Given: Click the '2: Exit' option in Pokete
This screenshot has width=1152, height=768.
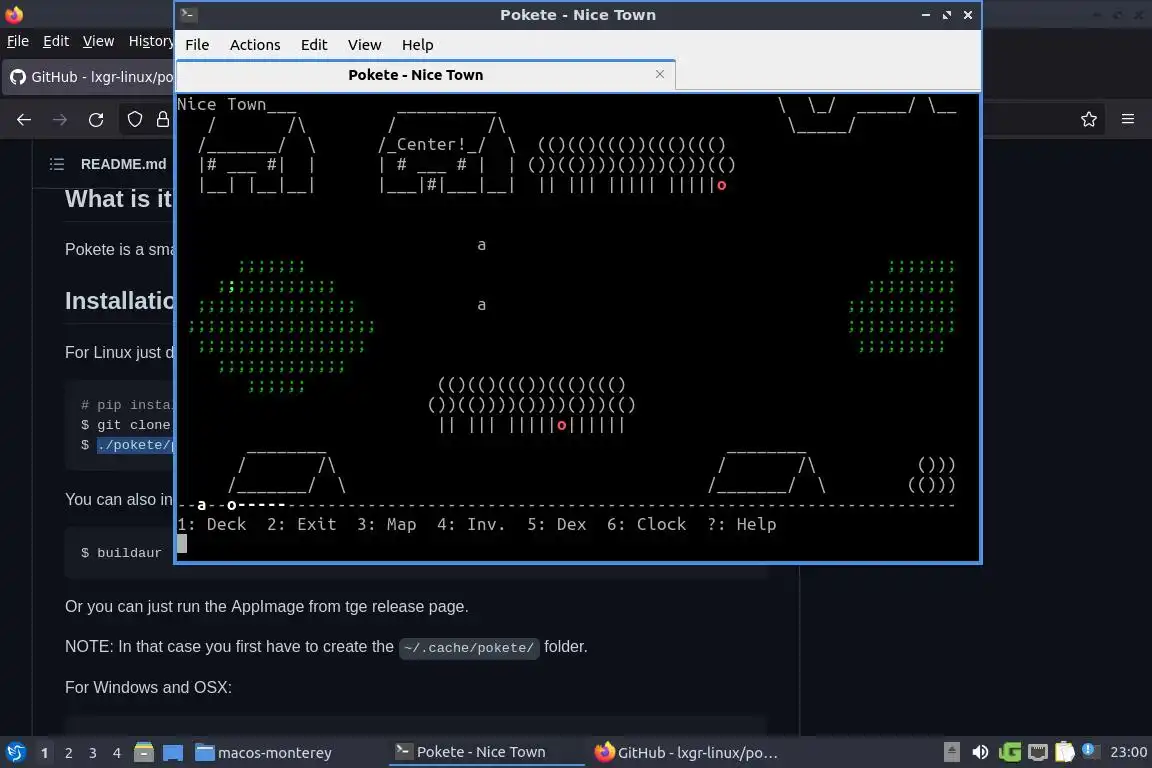Looking at the screenshot, I should click(301, 524).
